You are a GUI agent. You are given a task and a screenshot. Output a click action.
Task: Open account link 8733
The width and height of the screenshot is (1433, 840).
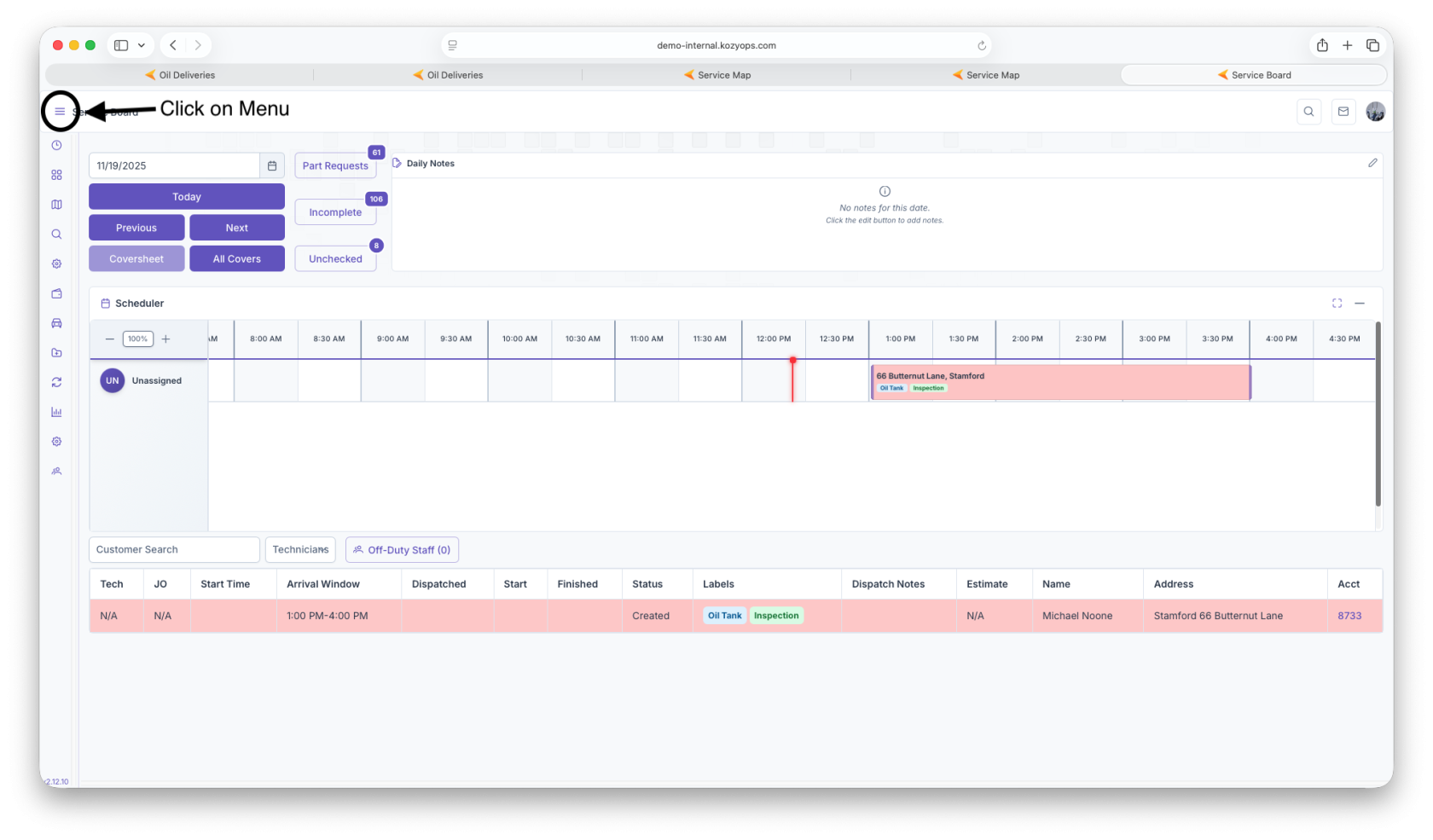[x=1349, y=616]
